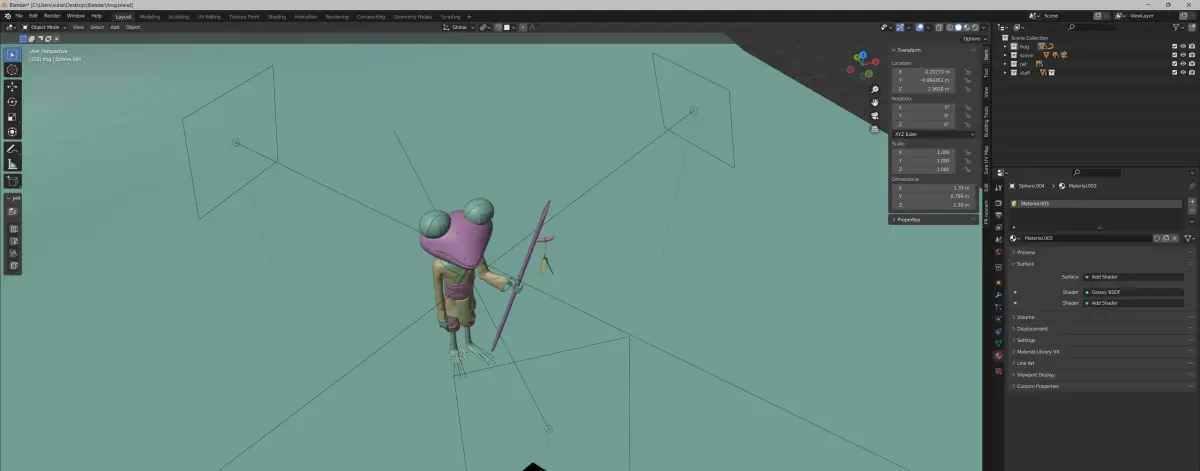
Task: Toggle exclude checkbox for staff collection
Action: click(1175, 72)
